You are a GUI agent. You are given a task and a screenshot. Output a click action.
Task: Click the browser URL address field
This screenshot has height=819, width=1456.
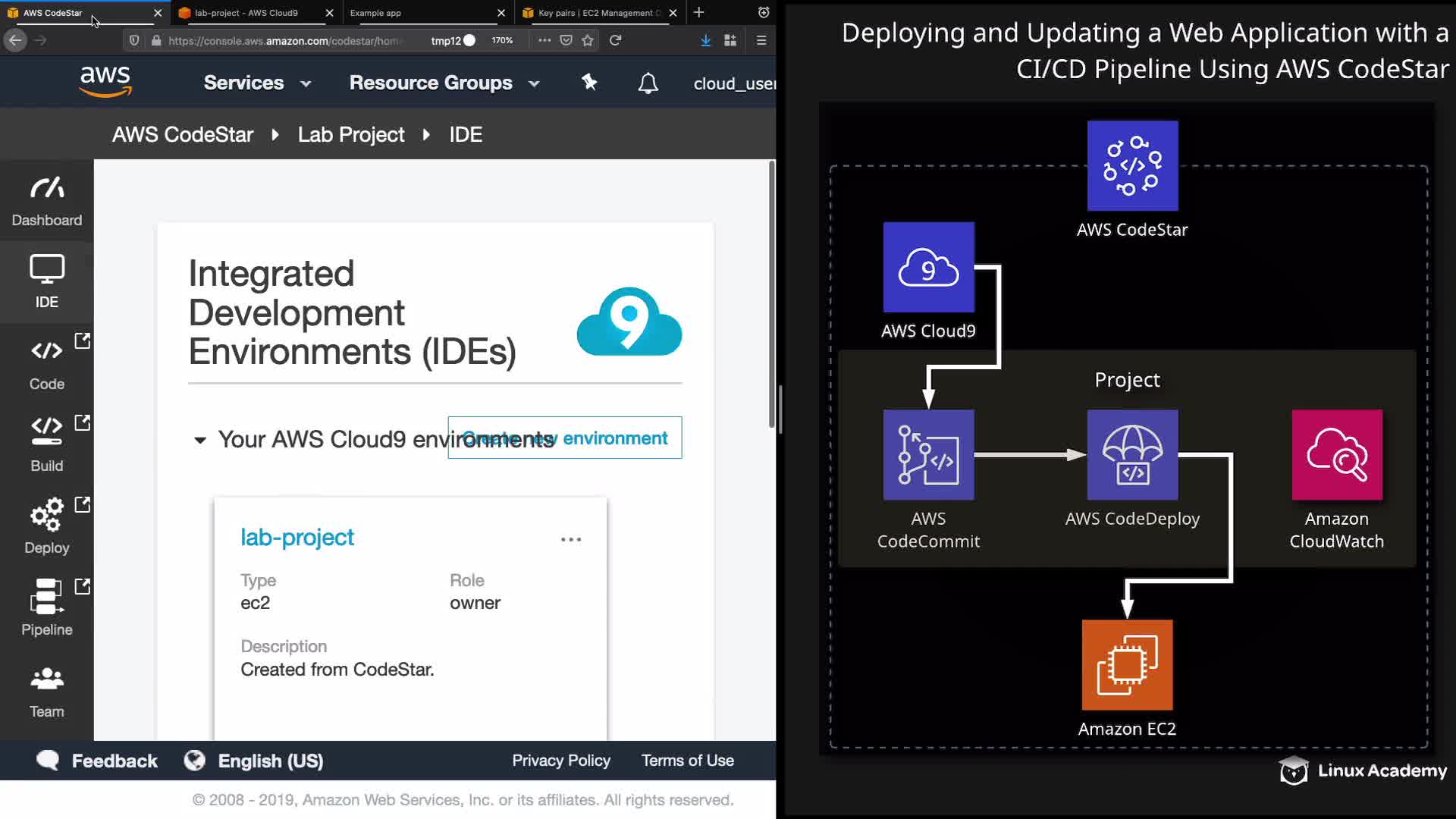284,40
